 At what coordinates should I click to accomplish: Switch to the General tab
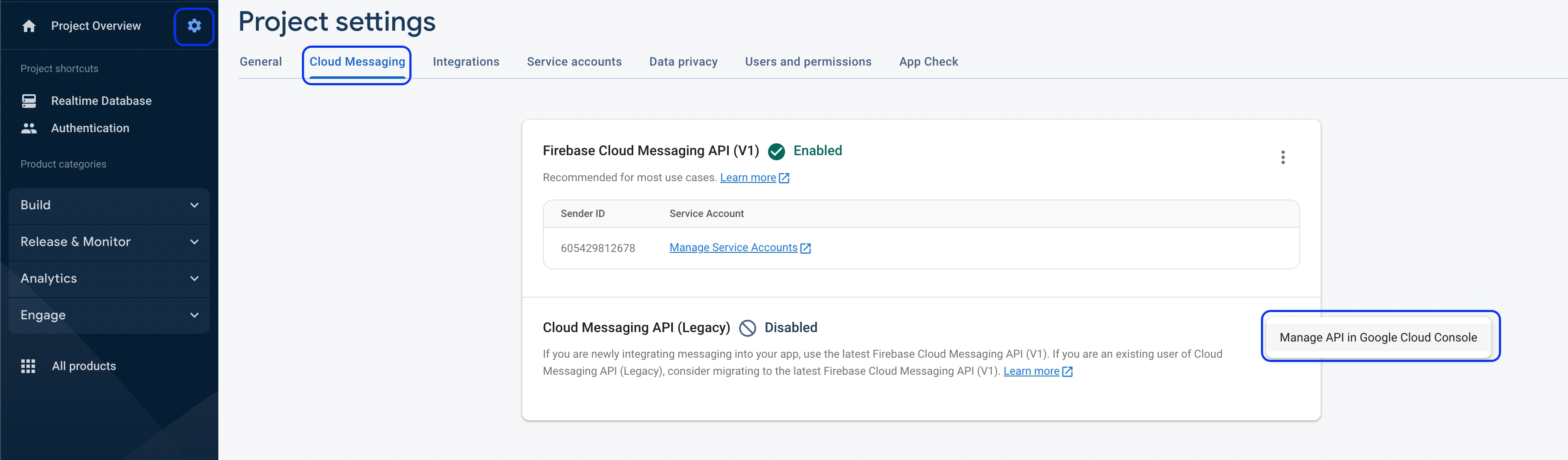pyautogui.click(x=261, y=61)
